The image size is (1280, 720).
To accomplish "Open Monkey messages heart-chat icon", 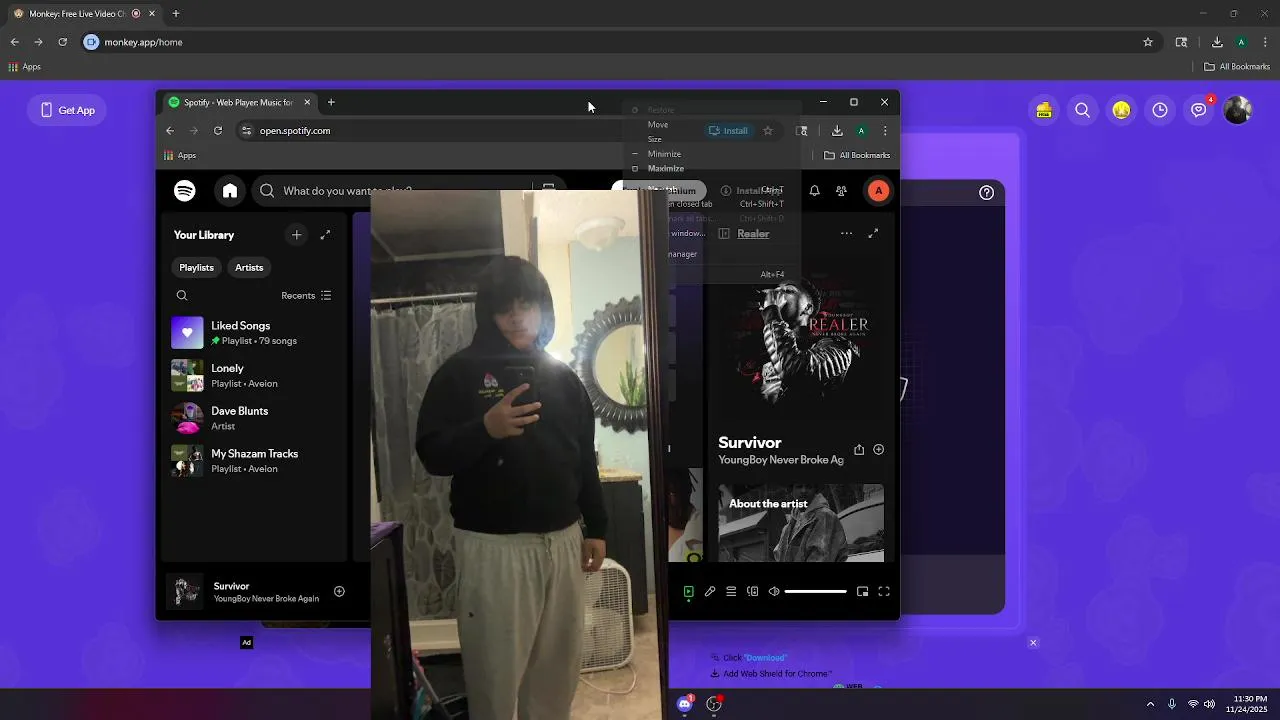I will (x=1199, y=110).
